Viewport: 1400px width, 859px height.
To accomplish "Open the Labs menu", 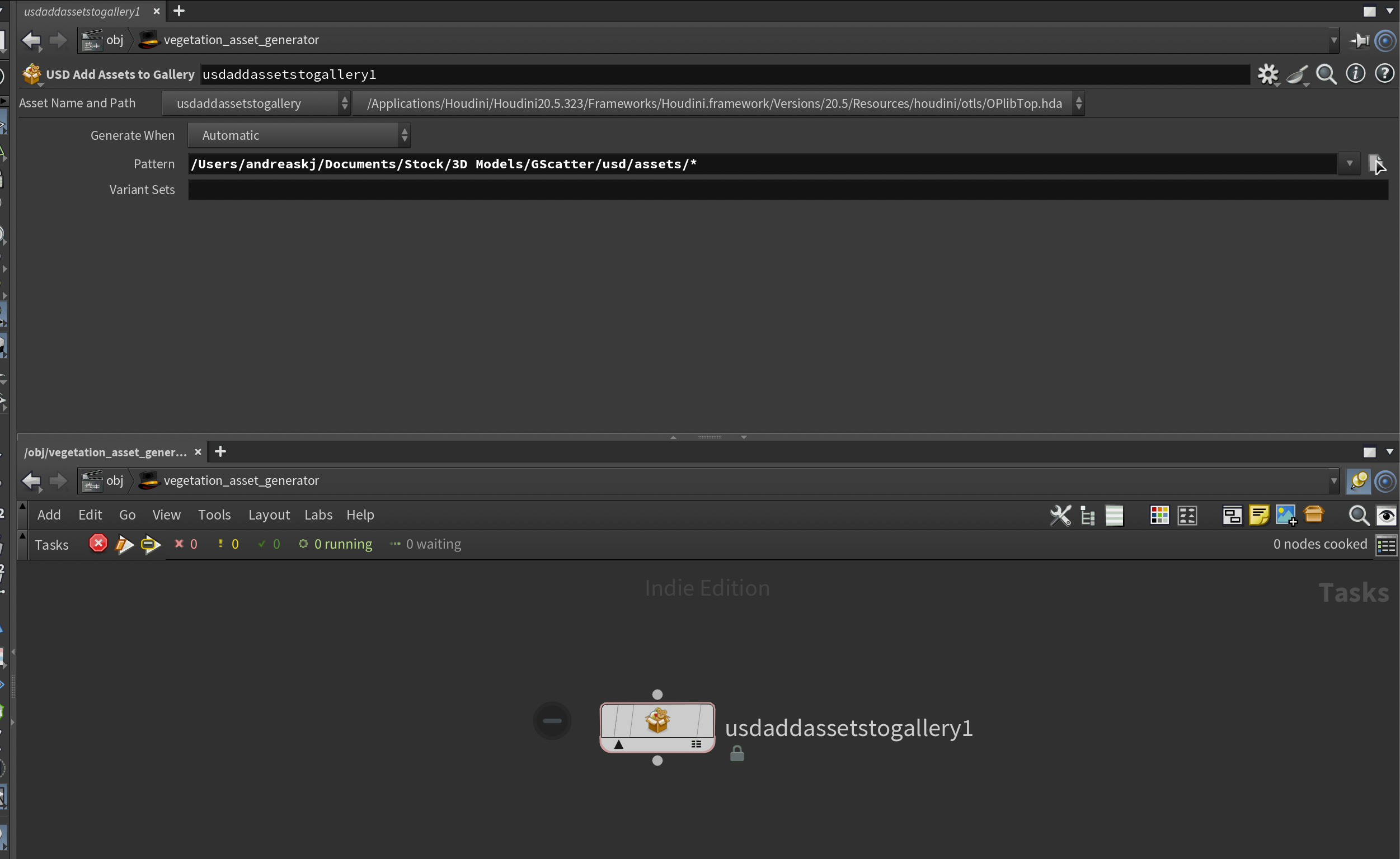I will [x=318, y=515].
